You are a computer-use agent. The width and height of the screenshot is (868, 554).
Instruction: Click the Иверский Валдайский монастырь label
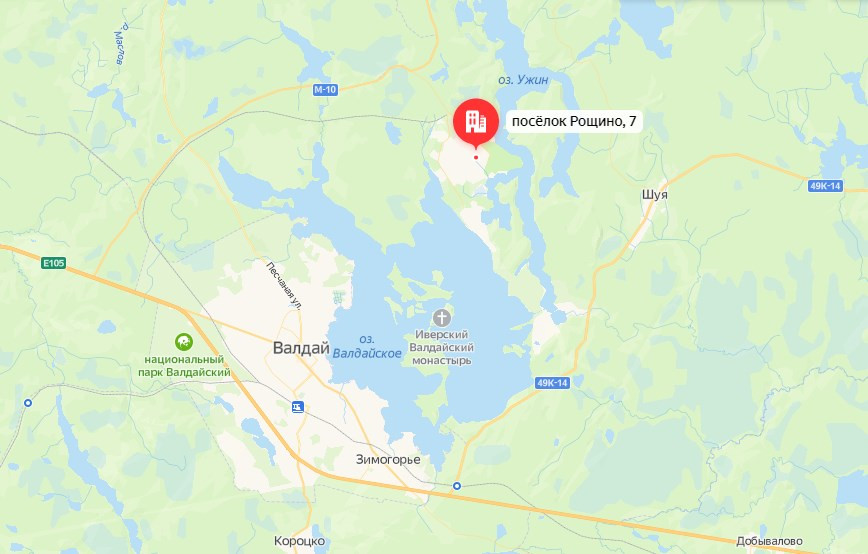pos(441,348)
